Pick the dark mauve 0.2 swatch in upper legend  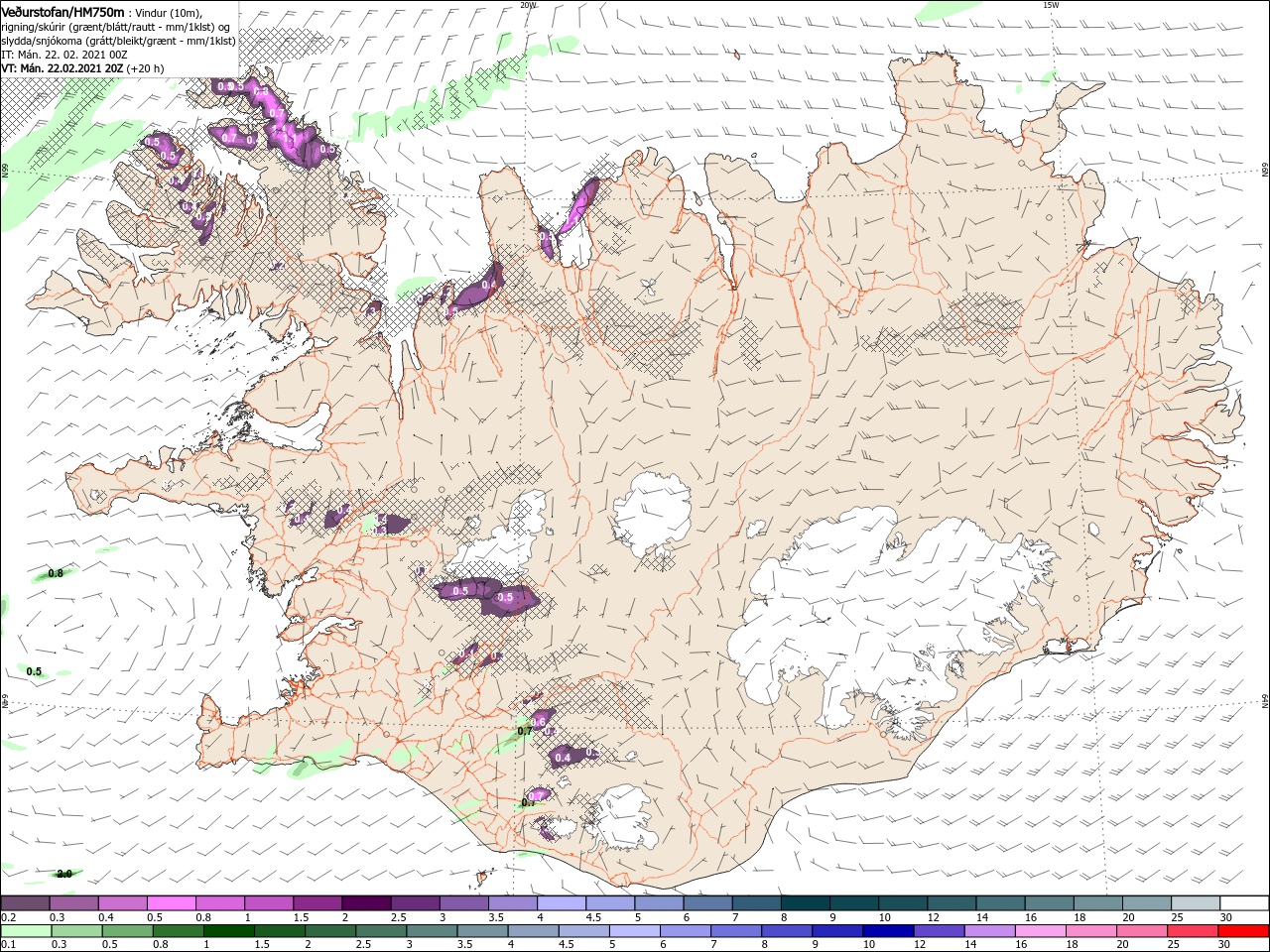pos(25,902)
